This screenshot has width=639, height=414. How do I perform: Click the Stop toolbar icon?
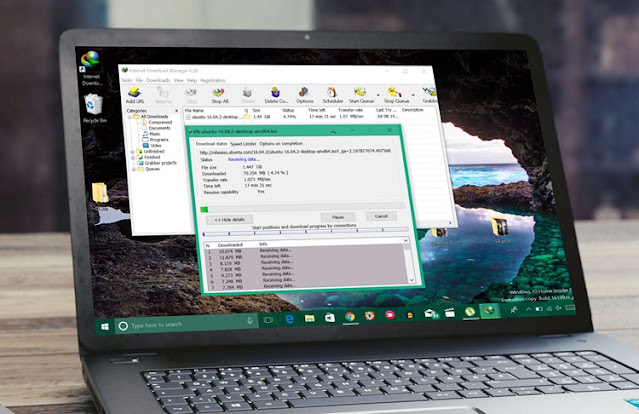point(191,95)
